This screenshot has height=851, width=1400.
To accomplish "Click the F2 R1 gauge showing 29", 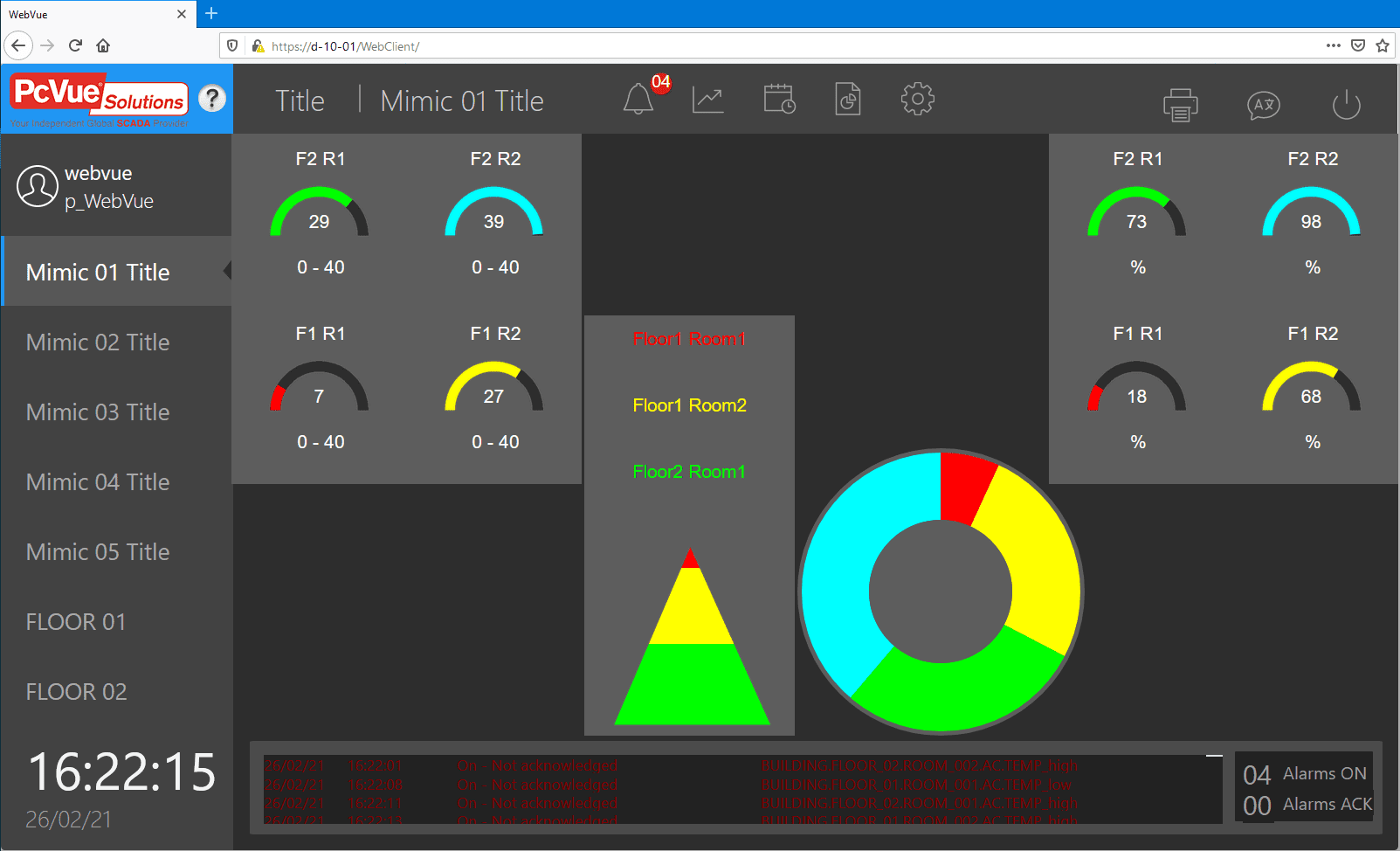I will pyautogui.click(x=320, y=212).
